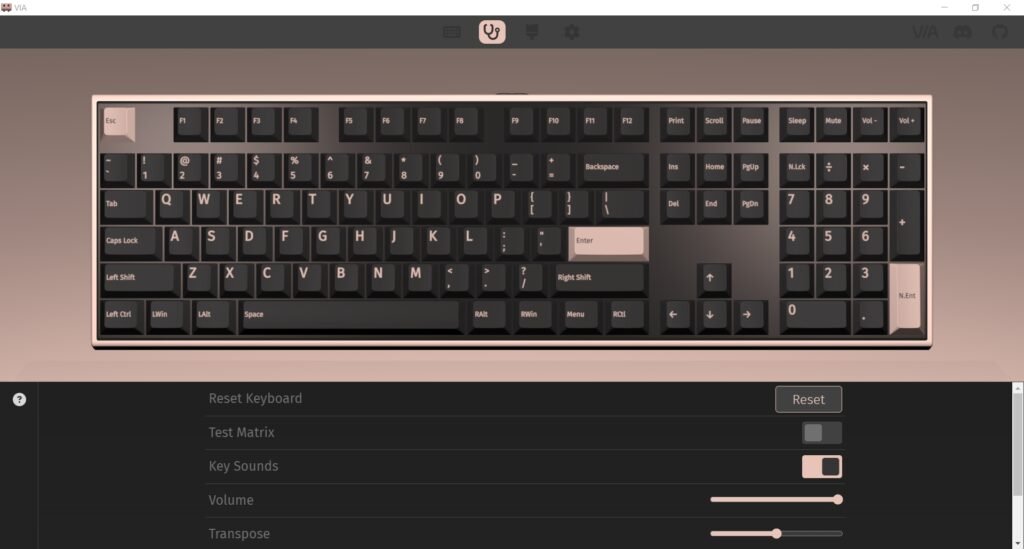Click the VIA logo in top bar
This screenshot has width=1024, height=549.
pos(925,32)
